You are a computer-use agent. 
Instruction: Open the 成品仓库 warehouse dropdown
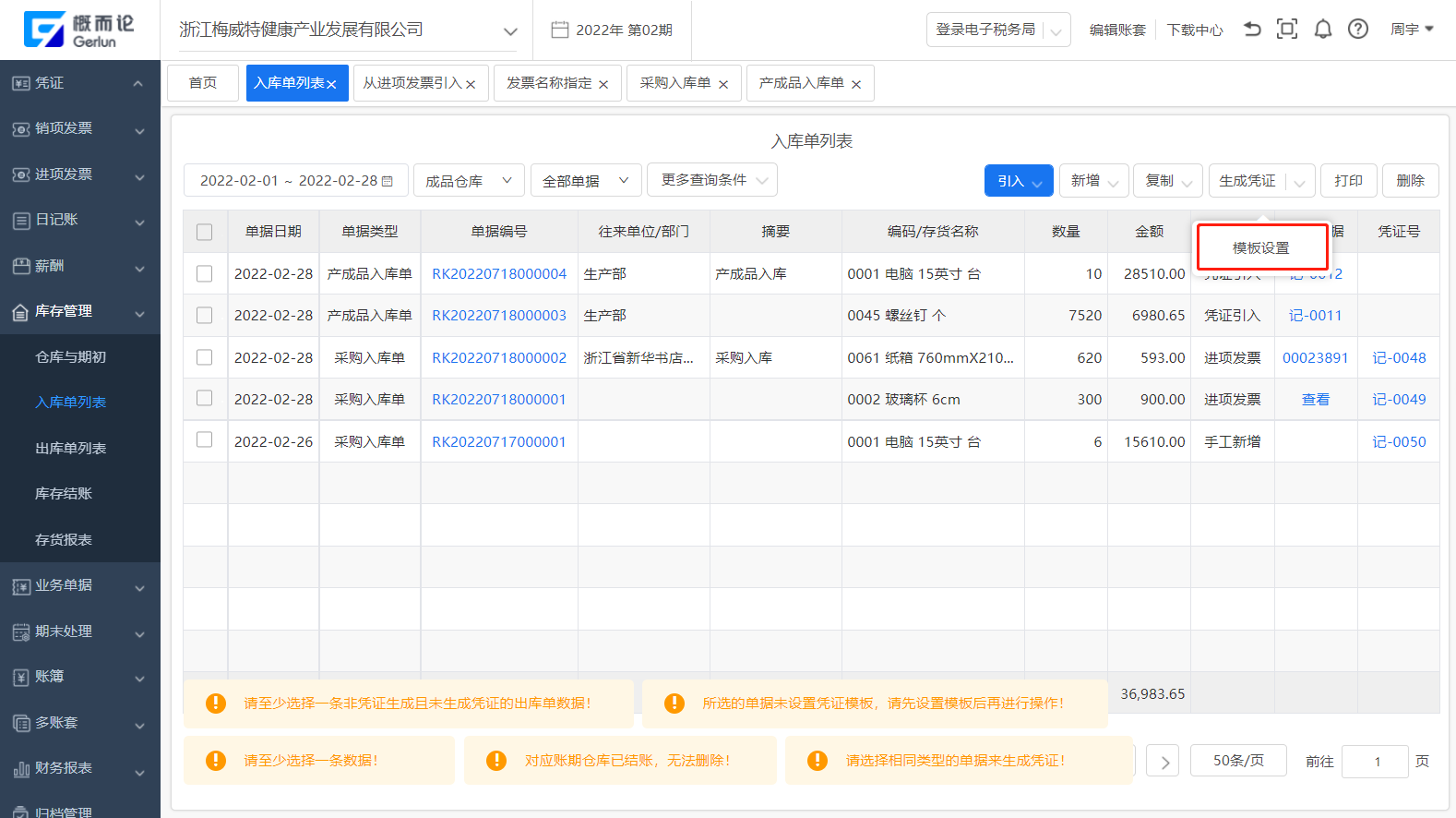469,180
